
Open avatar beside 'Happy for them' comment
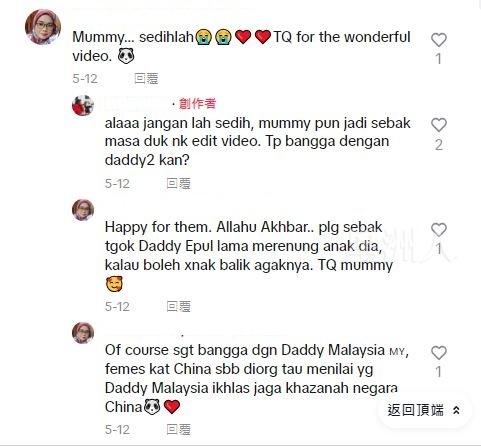[x=83, y=210]
